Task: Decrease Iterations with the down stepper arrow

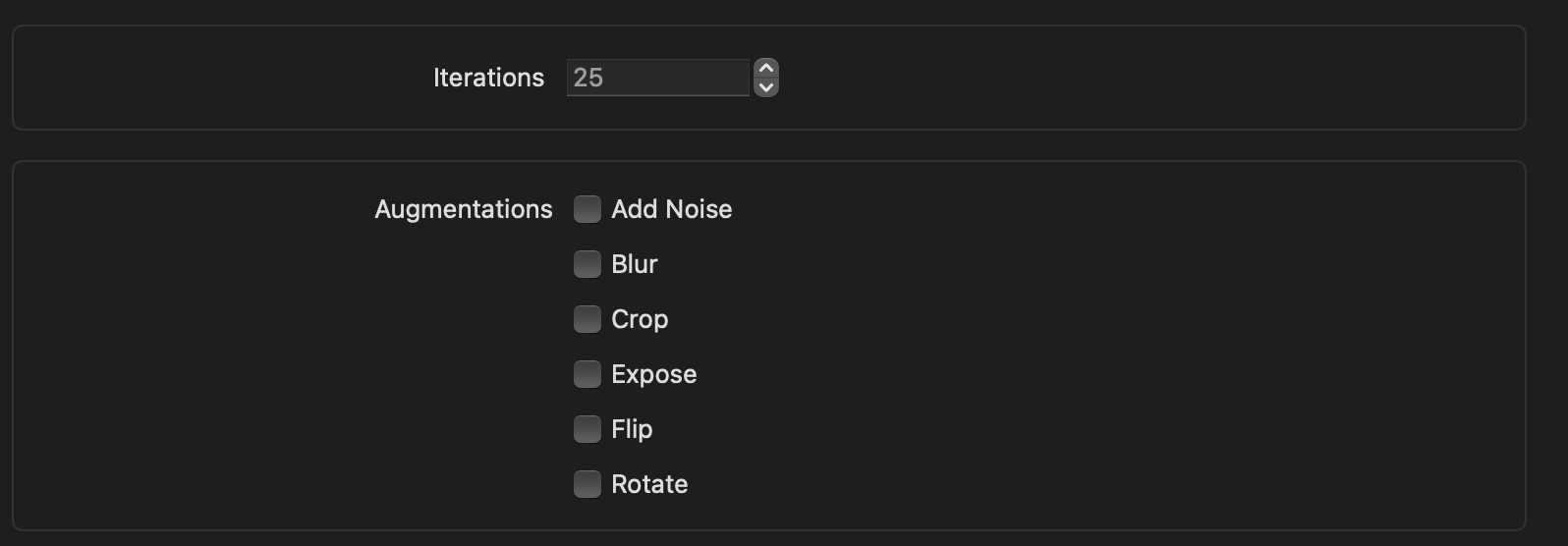Action: [766, 87]
